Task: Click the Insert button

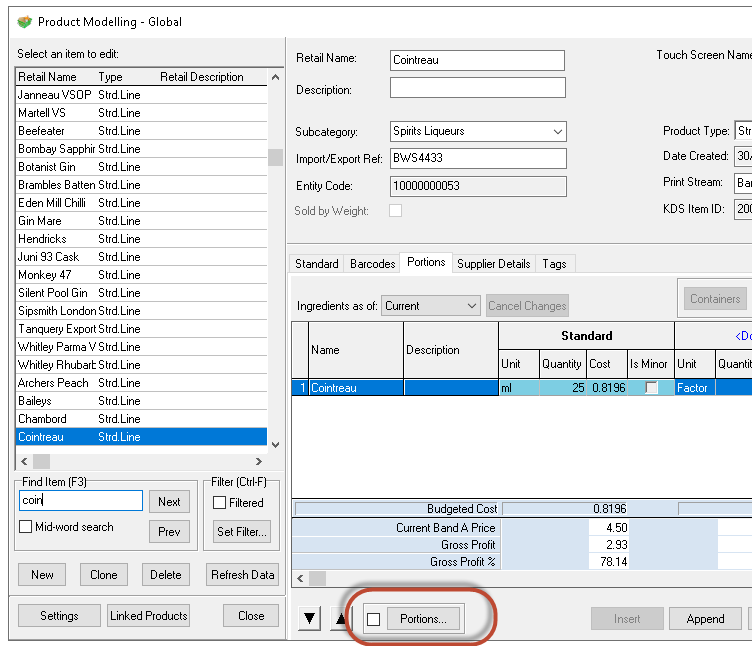Action: tap(627, 619)
